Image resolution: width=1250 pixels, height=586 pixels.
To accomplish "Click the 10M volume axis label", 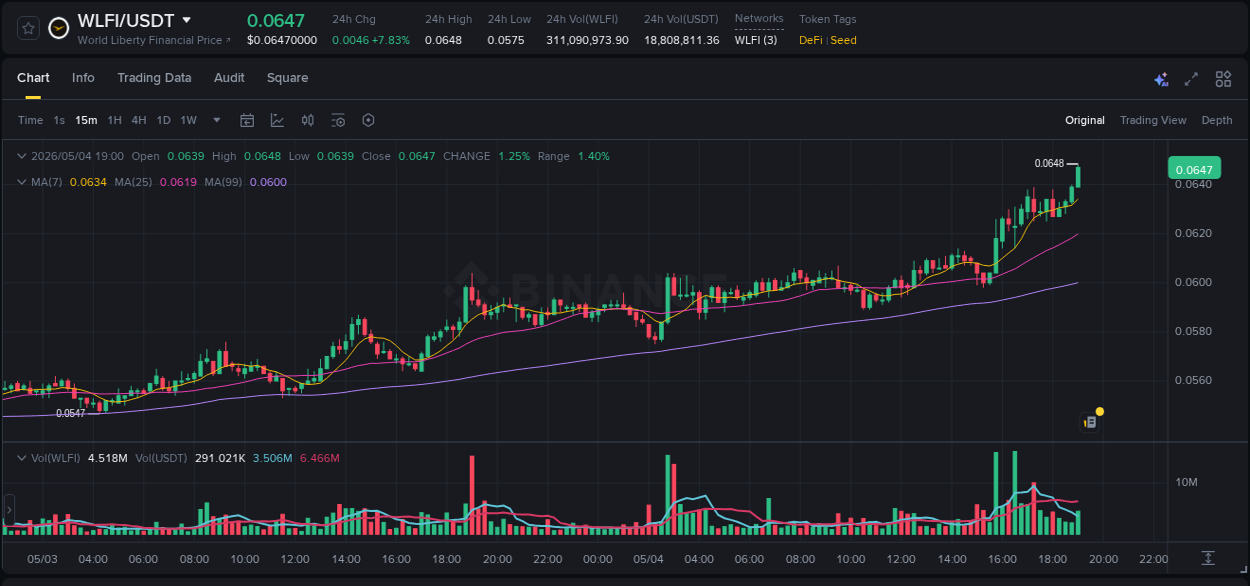I will click(1187, 482).
